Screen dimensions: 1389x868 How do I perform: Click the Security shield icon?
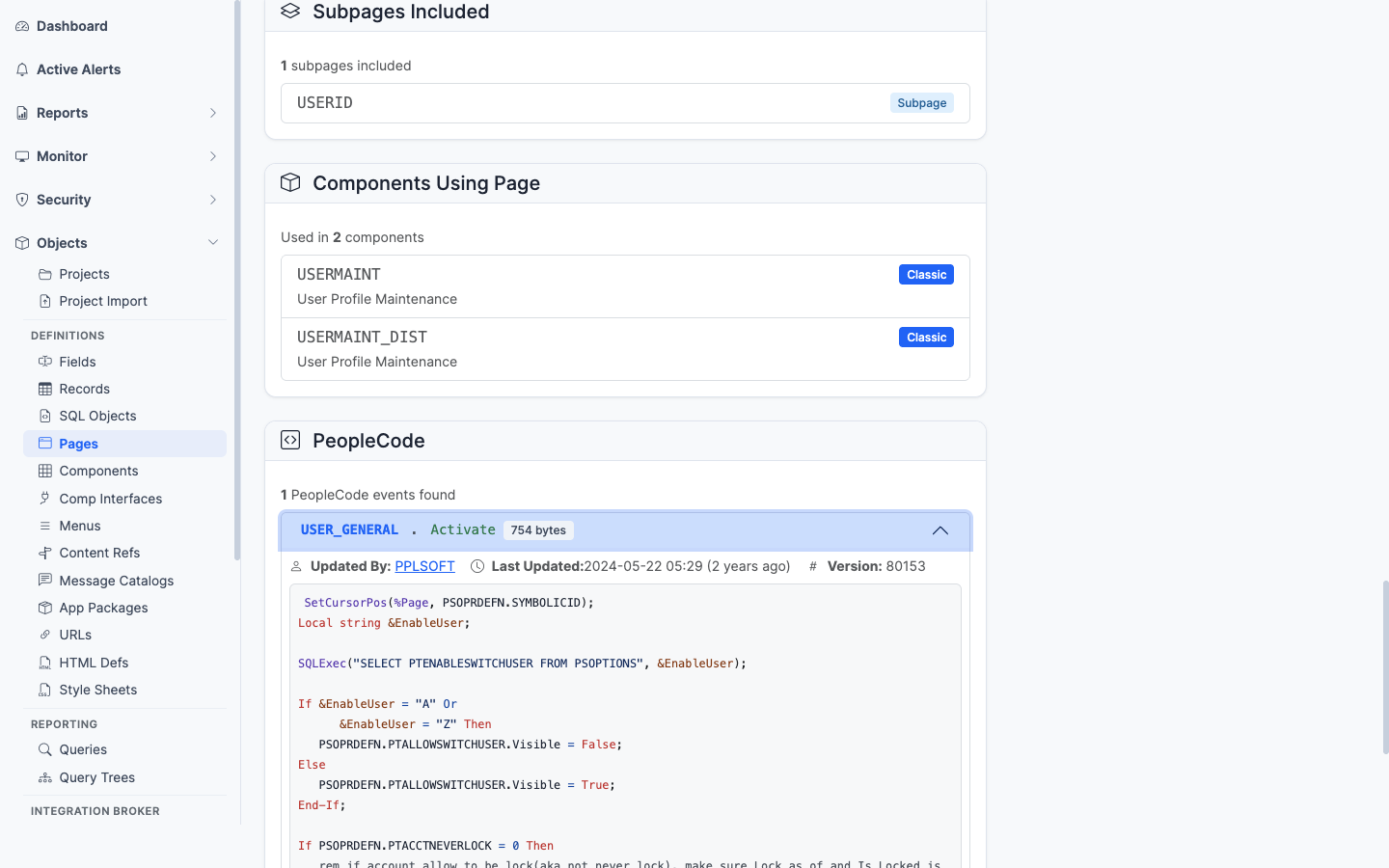[x=22, y=200]
